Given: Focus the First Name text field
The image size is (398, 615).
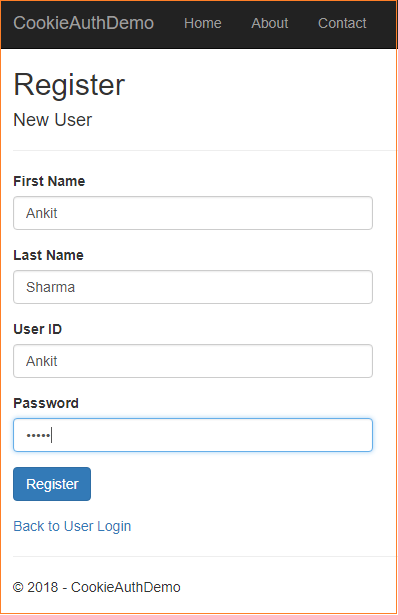Looking at the screenshot, I should tap(193, 213).
